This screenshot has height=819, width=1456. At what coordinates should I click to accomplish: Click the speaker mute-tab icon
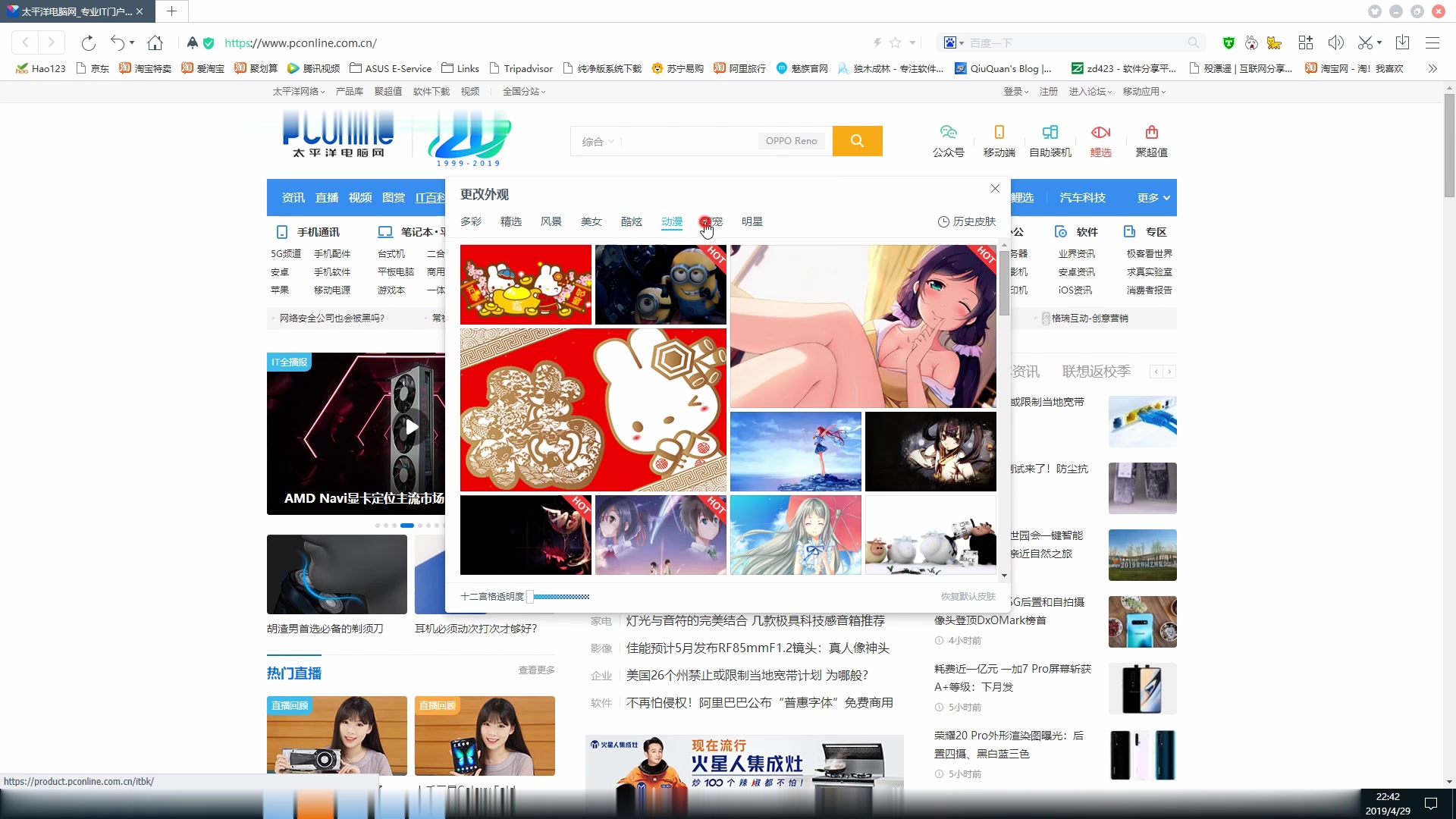(x=1335, y=42)
